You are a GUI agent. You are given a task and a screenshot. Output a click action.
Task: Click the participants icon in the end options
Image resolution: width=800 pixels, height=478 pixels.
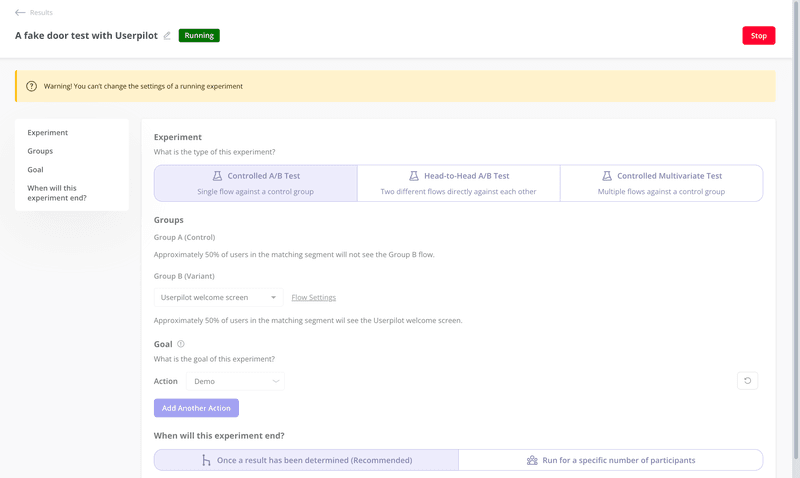532,460
